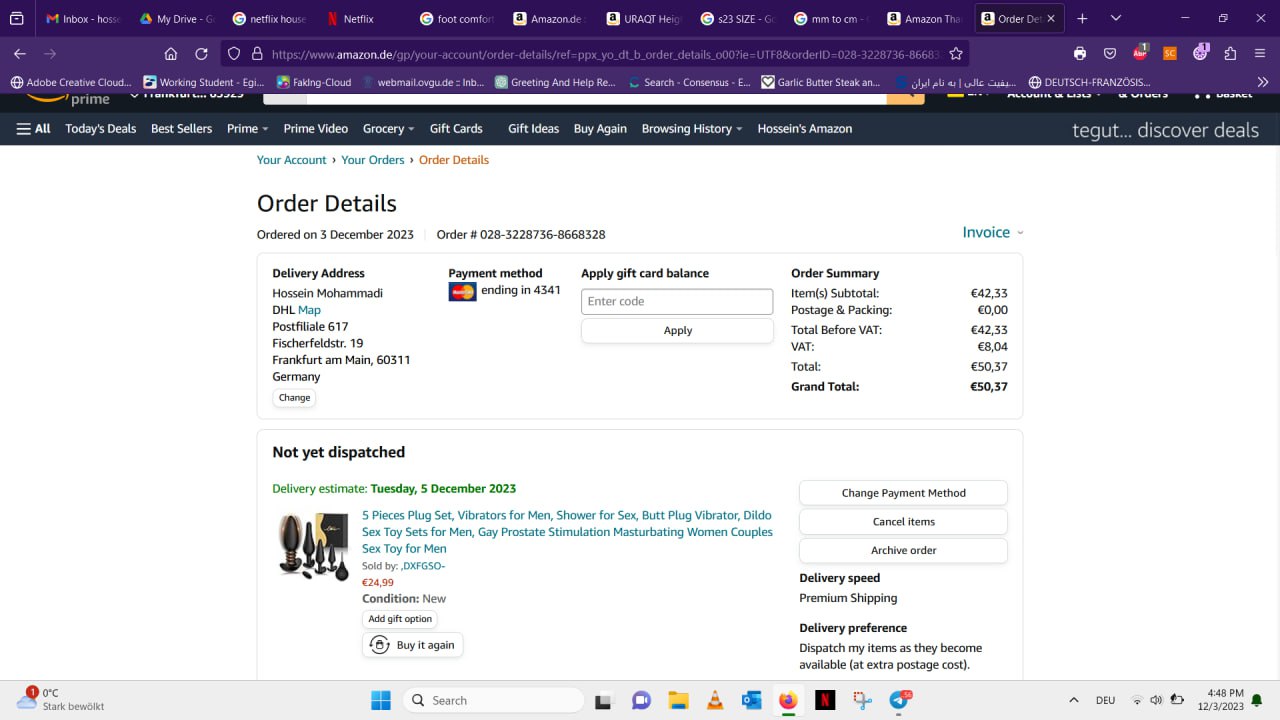Bookmark this page using the star icon
This screenshot has width=1280, height=720.
click(956, 54)
